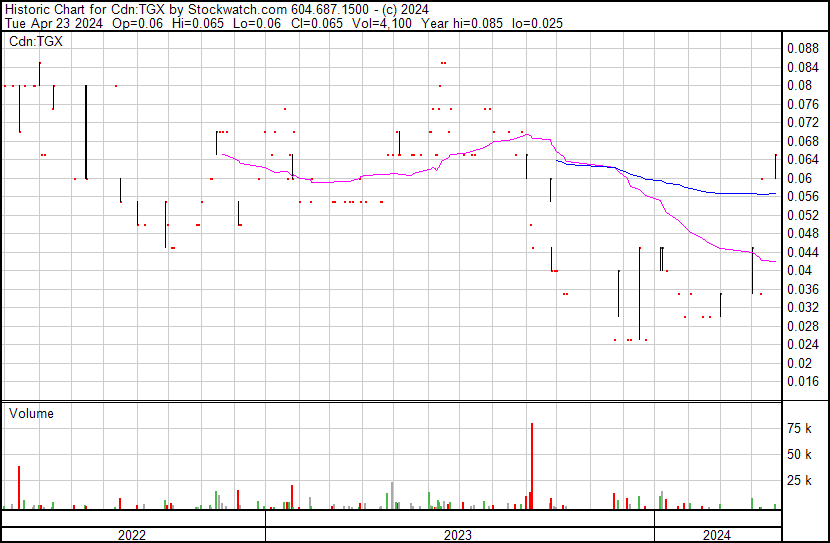Click the 0.06 price axis label
This screenshot has height=543, width=830.
[x=798, y=178]
